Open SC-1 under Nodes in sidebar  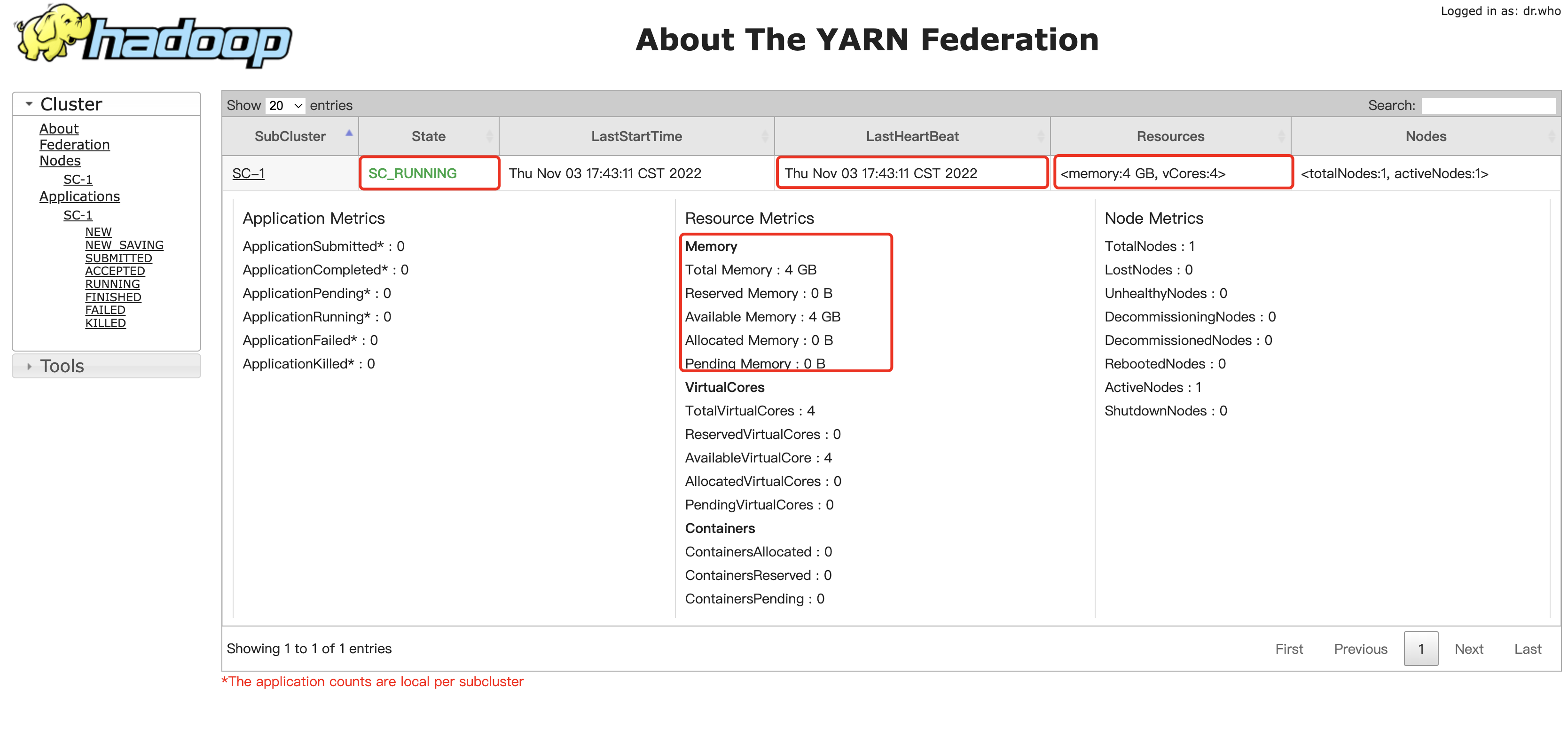(77, 180)
